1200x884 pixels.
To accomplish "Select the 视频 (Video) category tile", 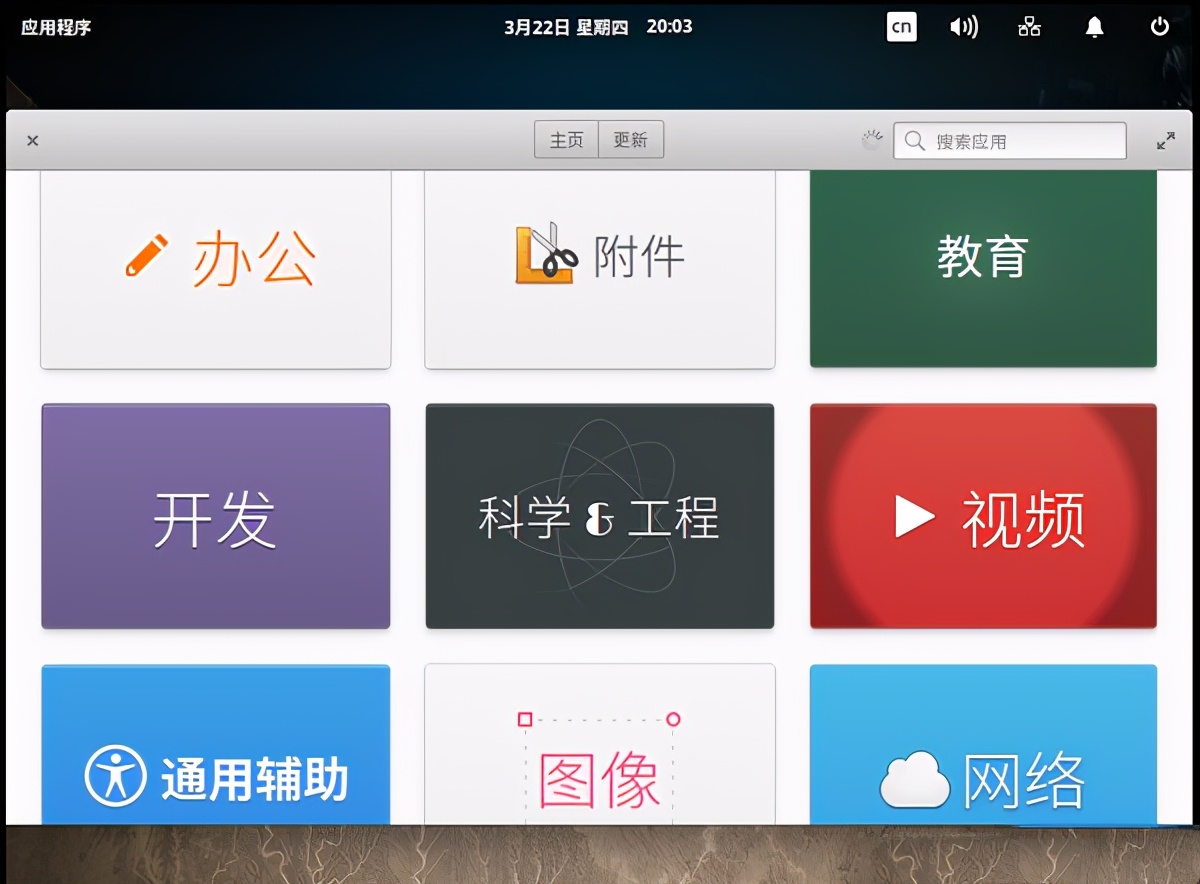I will [x=982, y=516].
